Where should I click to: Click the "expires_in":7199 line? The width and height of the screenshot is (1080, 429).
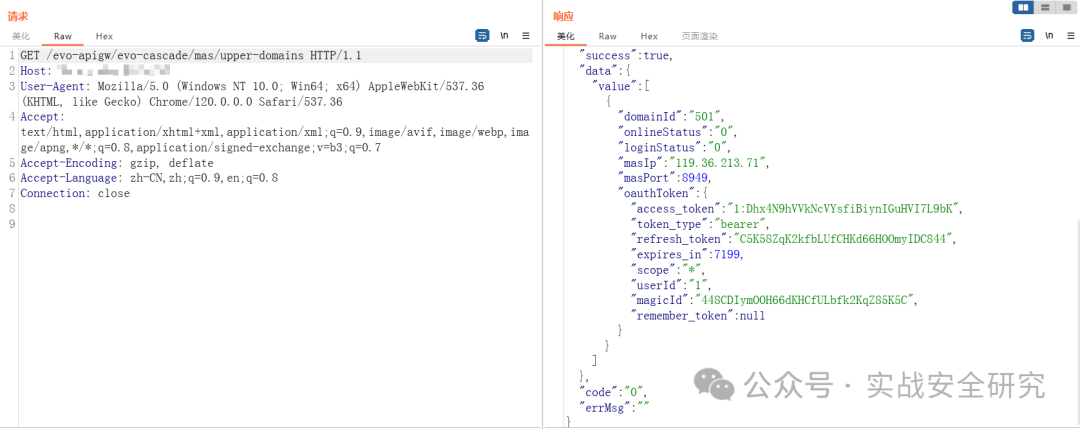(x=688, y=254)
